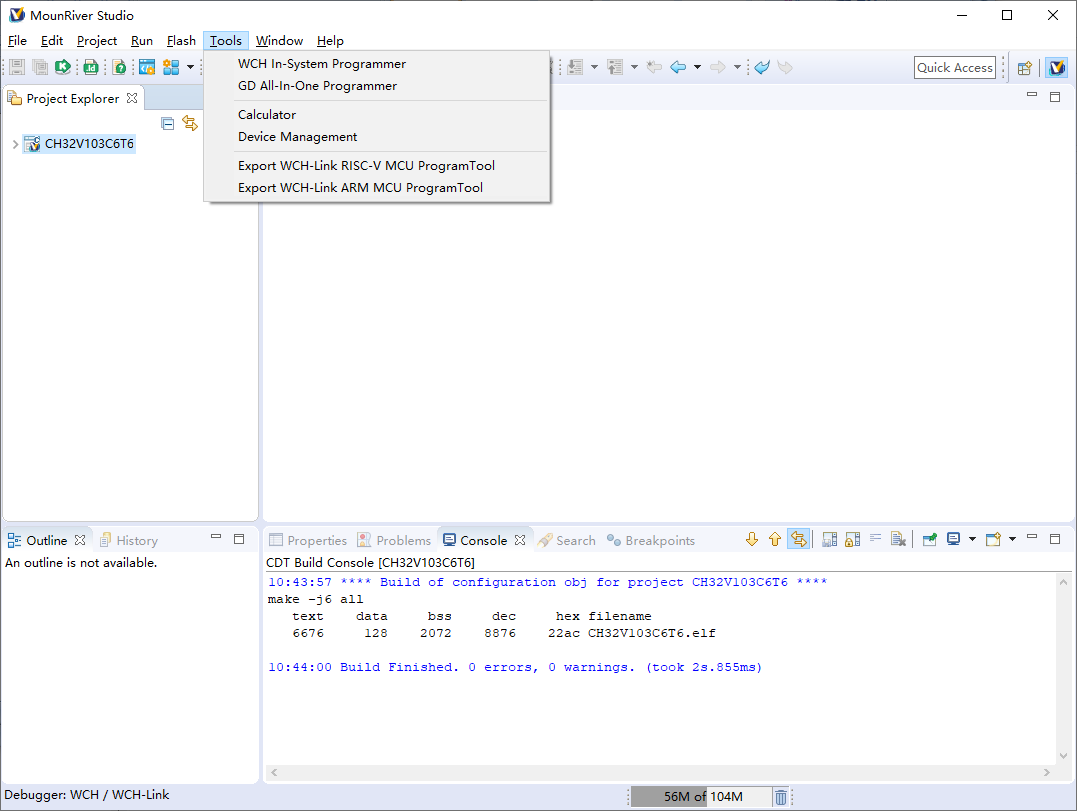Open the Next Annotation dropdown arrow
Image resolution: width=1077 pixels, height=811 pixels.
click(x=594, y=67)
